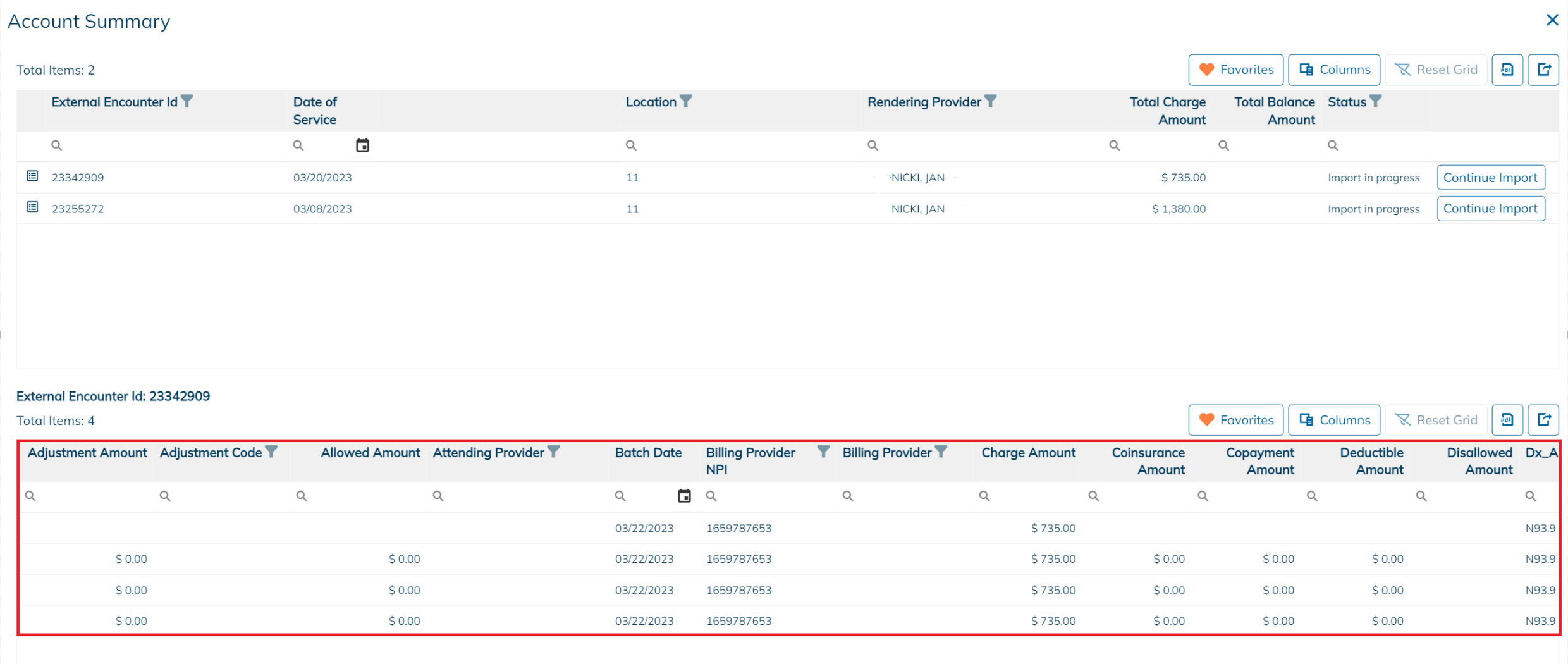Open the Location column filter

686,101
